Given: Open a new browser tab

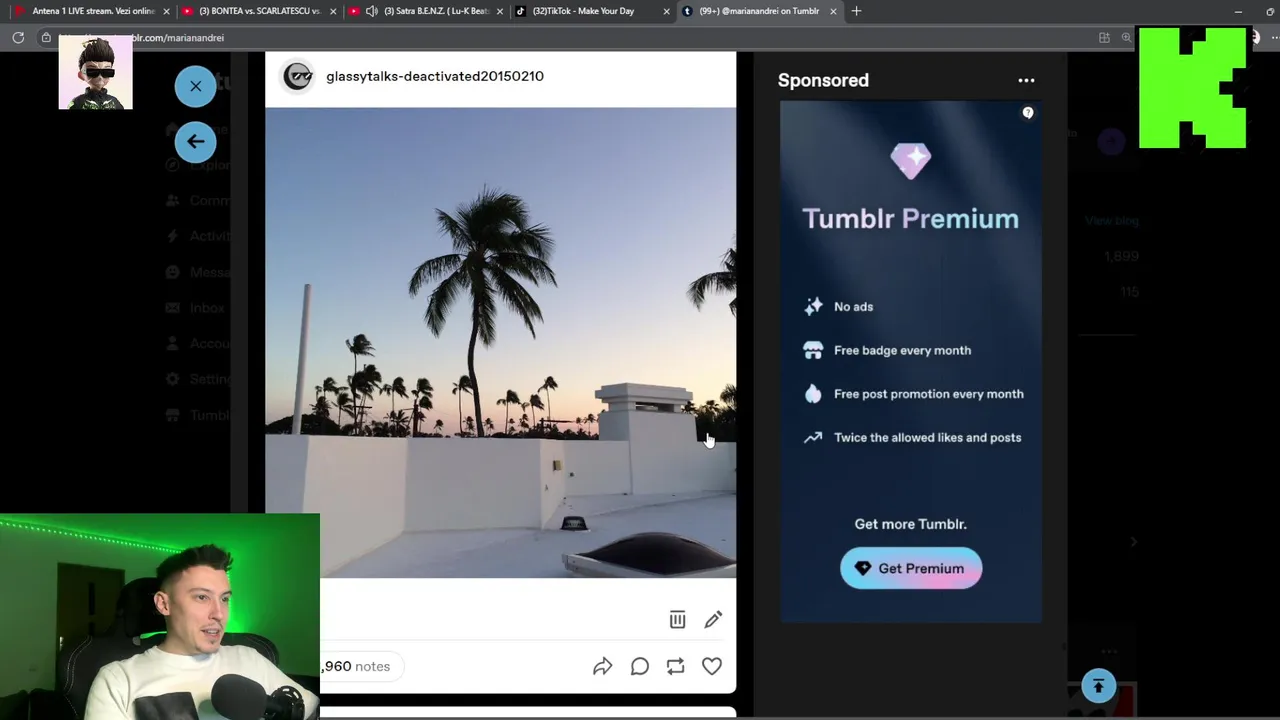Looking at the screenshot, I should (856, 11).
